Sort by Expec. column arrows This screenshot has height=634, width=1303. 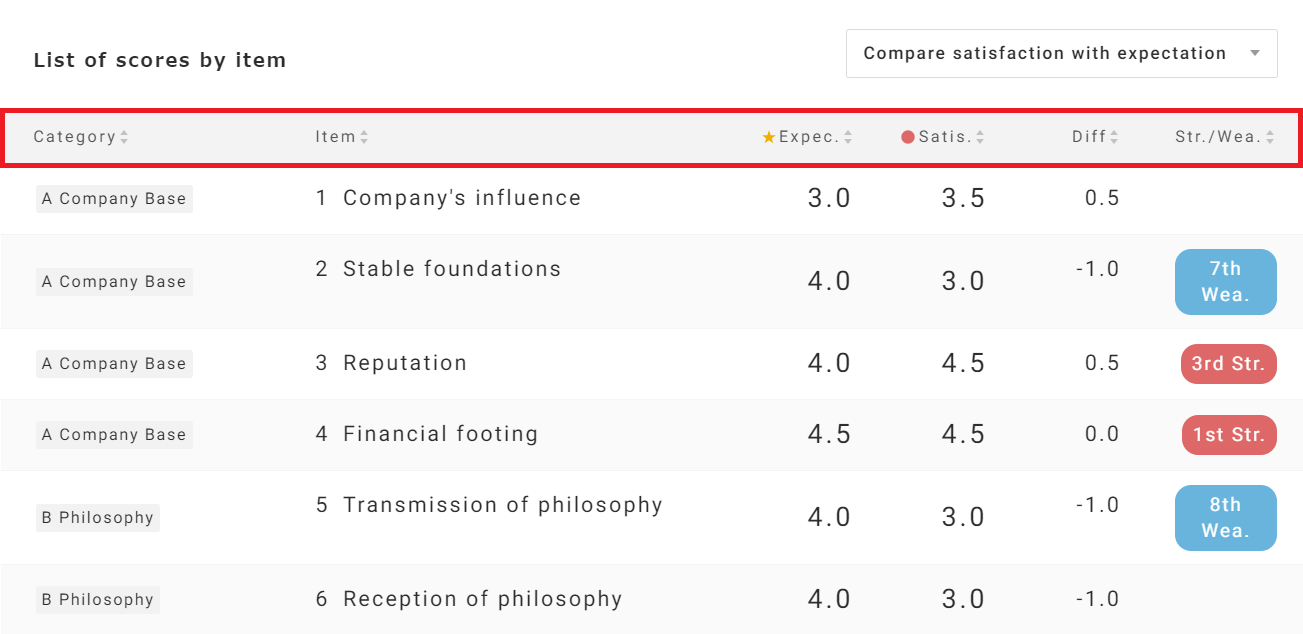pos(848,138)
